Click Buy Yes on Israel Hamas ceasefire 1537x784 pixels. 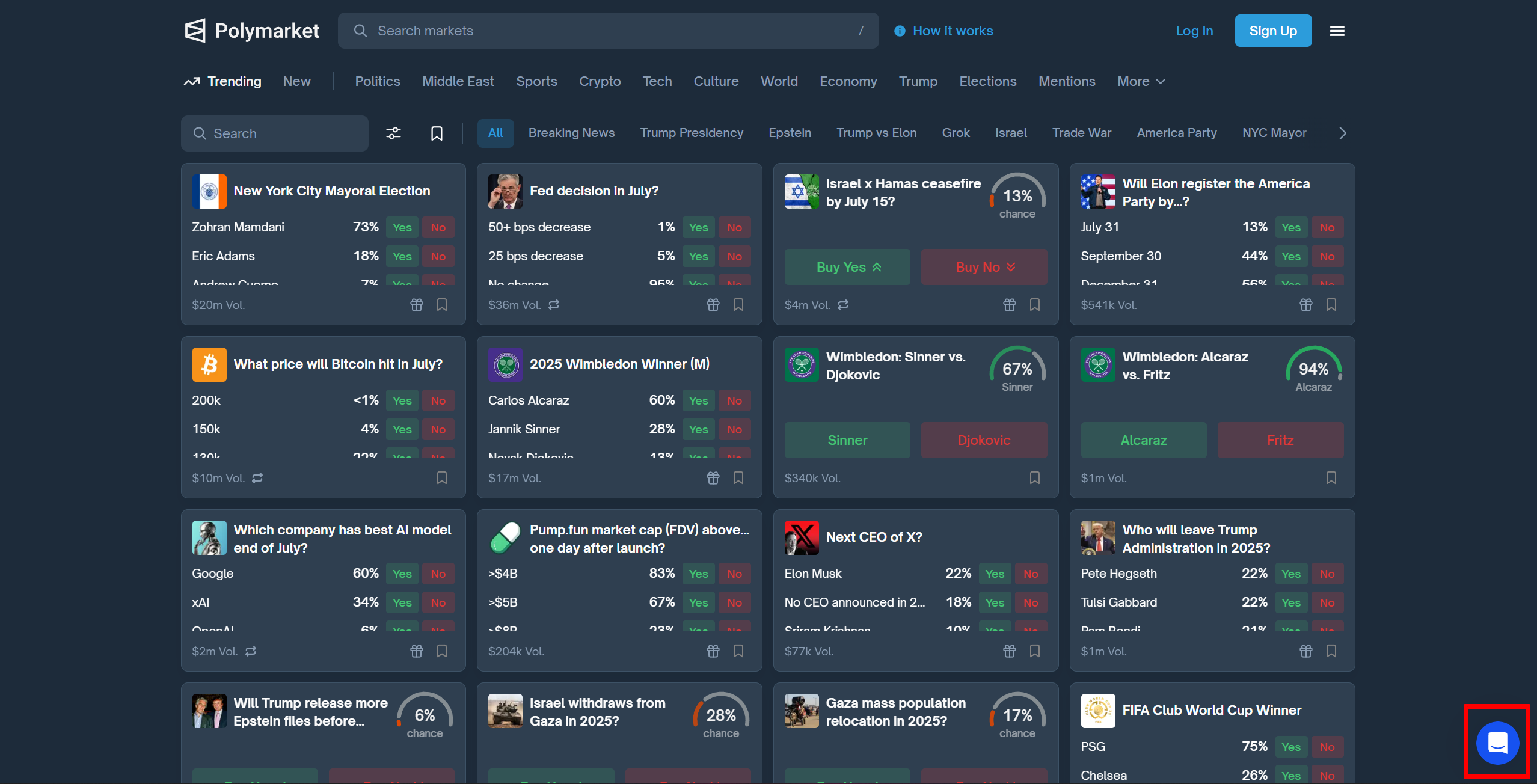tap(847, 267)
